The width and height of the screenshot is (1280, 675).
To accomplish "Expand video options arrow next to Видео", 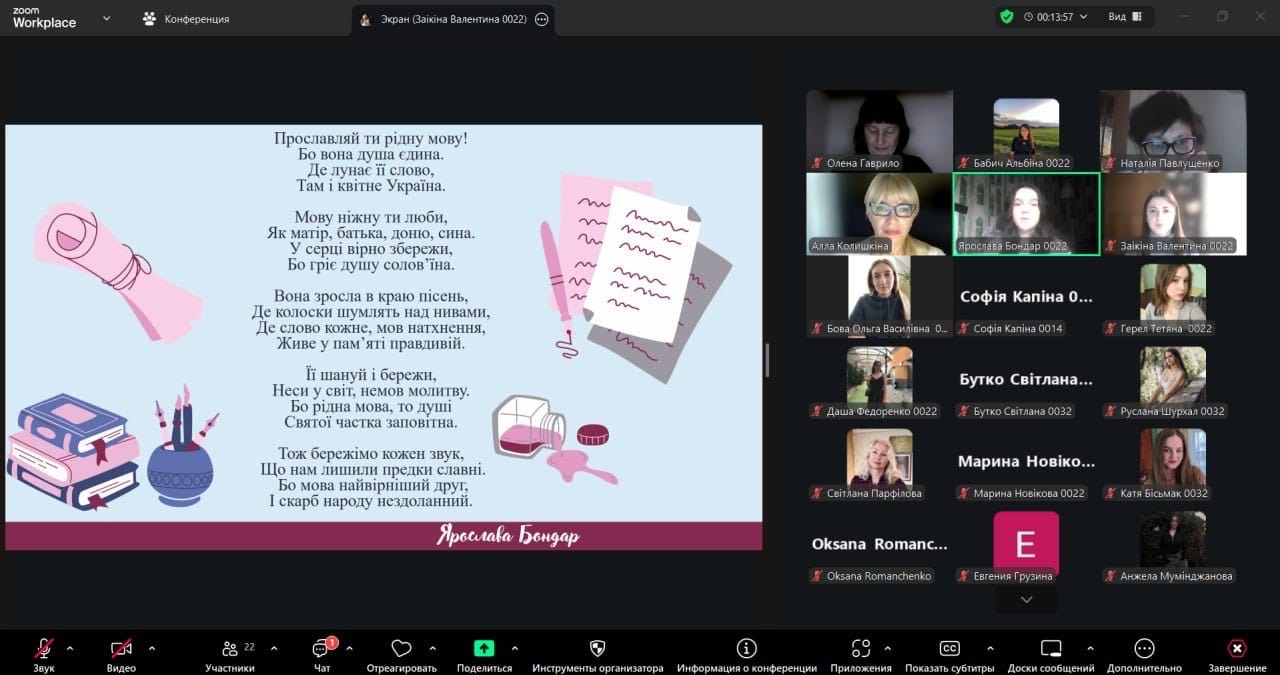I will [152, 648].
